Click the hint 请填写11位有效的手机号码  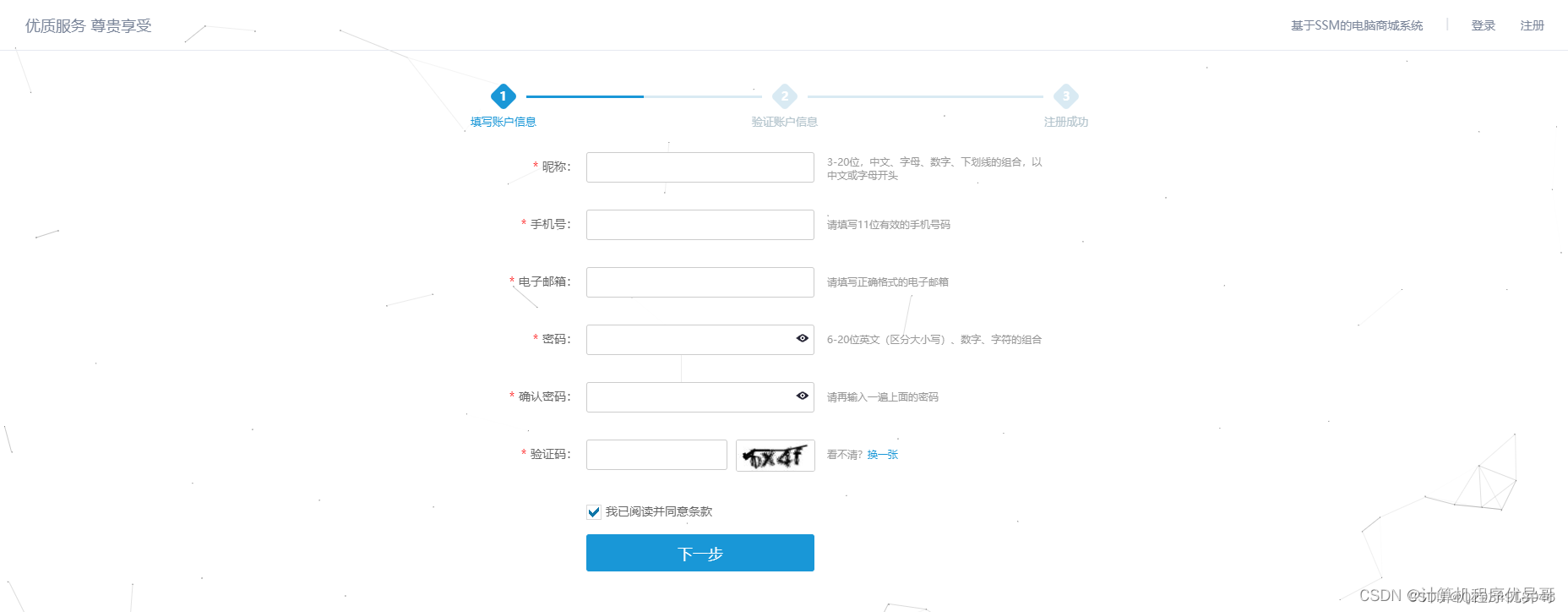pos(889,225)
